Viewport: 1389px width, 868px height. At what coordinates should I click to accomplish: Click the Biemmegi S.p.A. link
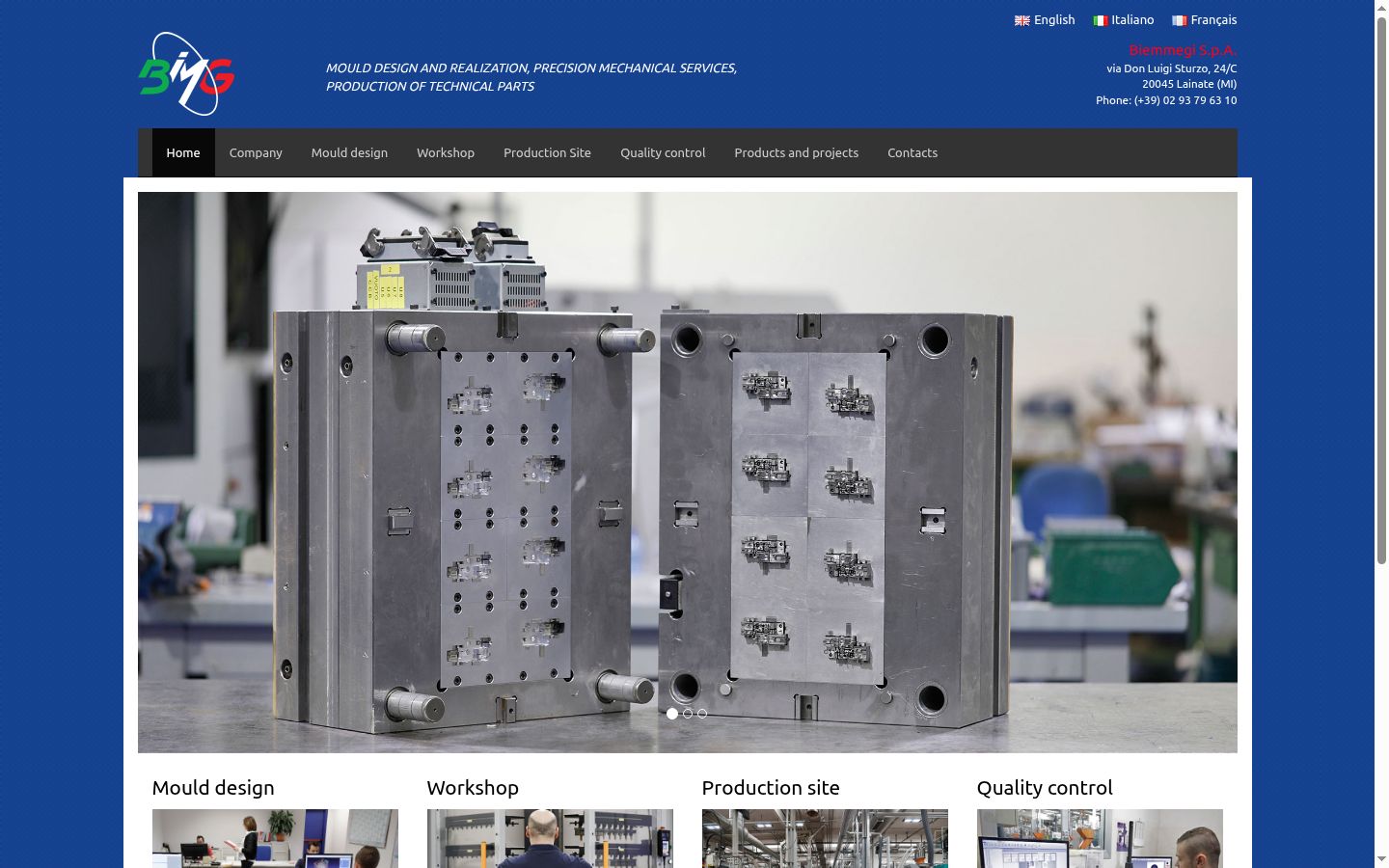[1183, 50]
